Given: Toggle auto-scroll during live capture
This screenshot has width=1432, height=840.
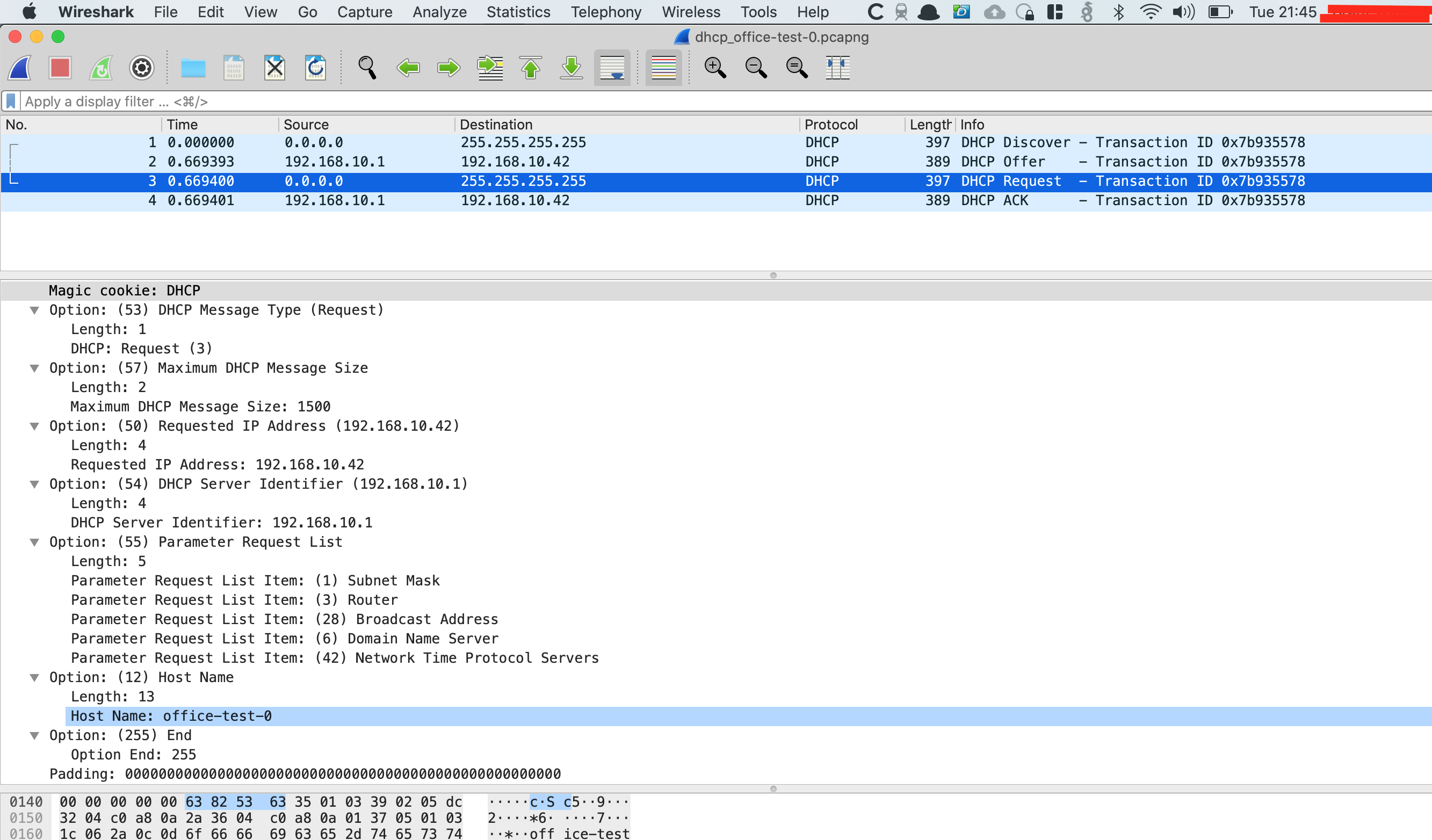Looking at the screenshot, I should (612, 68).
